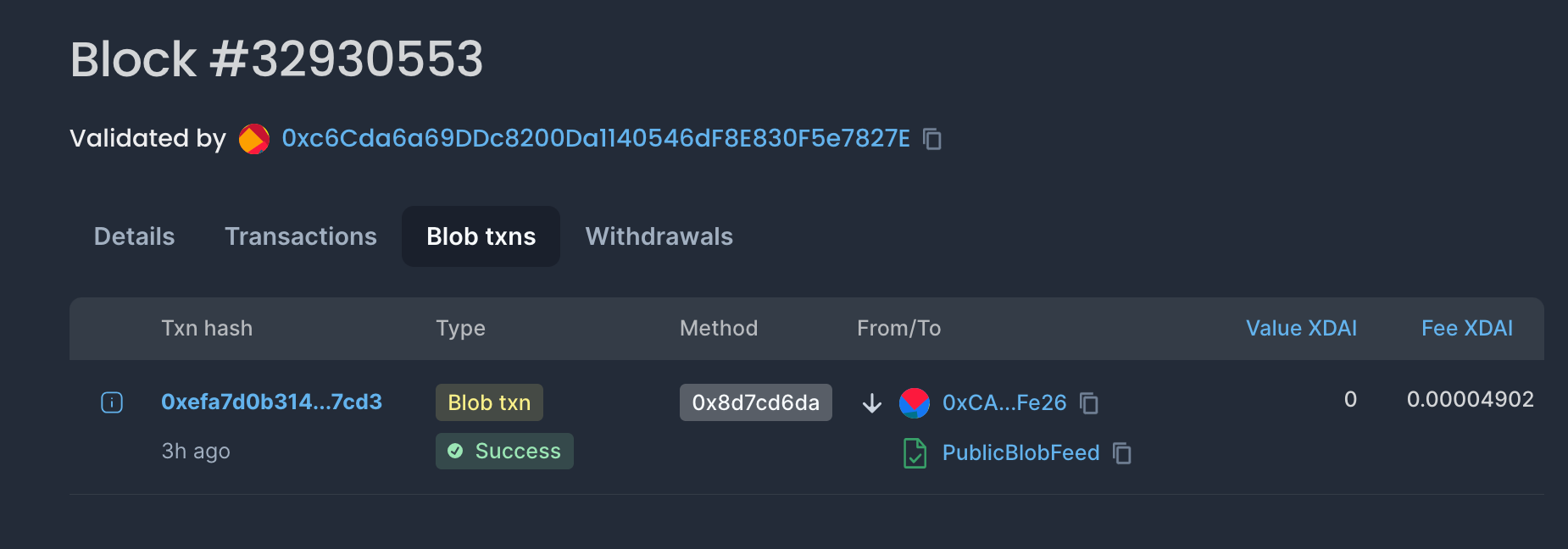Click the copy icon beside 0xCA...Fe26
Viewport: 1568px width, 549px height.
pos(1090,403)
